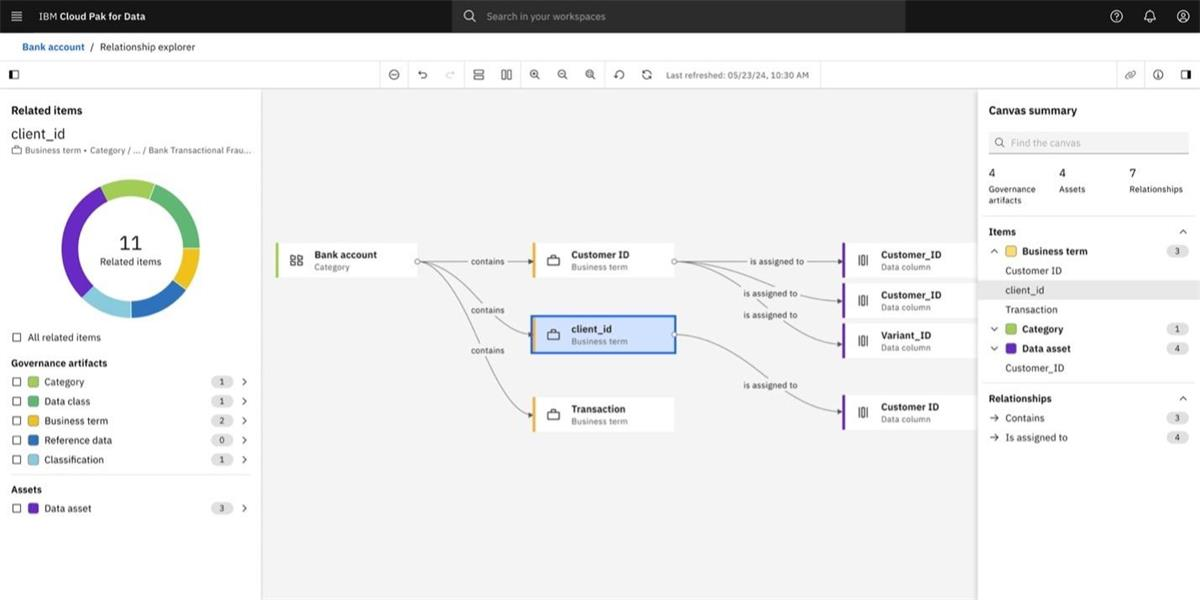Viewport: 1200px width, 600px height.
Task: Check the Business term checkbox in Related items
Action: pyautogui.click(x=16, y=421)
